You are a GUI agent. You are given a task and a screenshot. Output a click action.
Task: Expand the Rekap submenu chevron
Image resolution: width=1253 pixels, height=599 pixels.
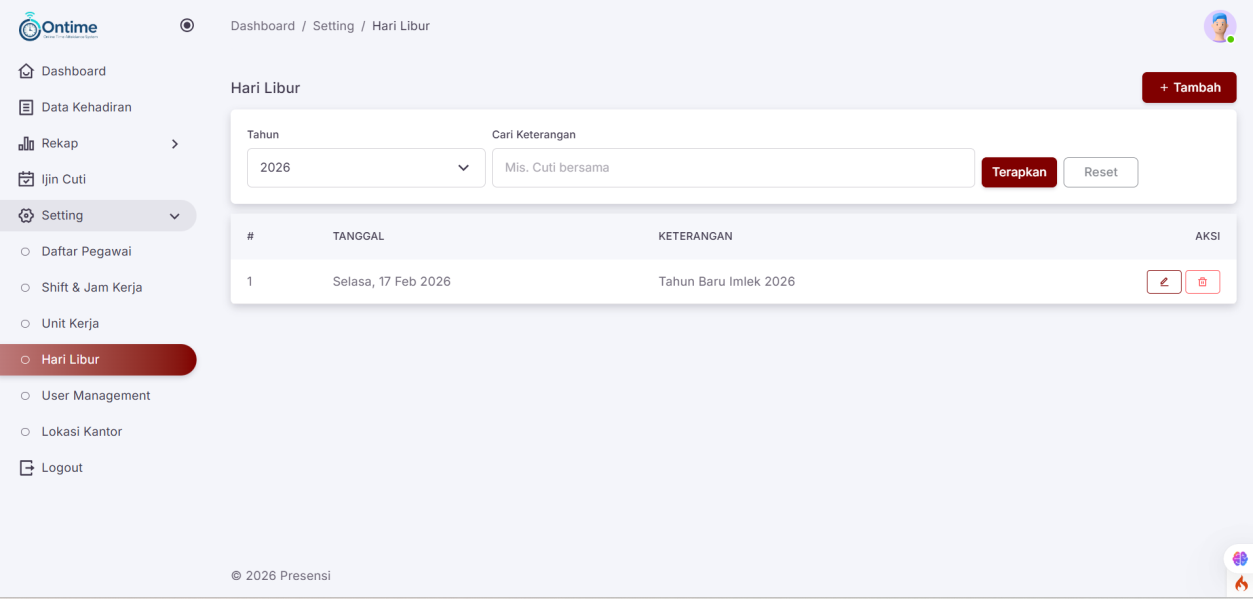175,144
